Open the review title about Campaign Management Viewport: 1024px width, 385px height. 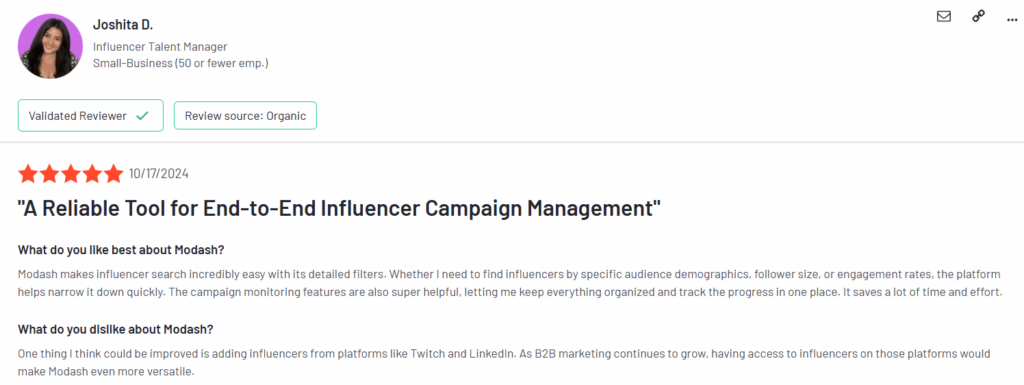[x=339, y=209]
